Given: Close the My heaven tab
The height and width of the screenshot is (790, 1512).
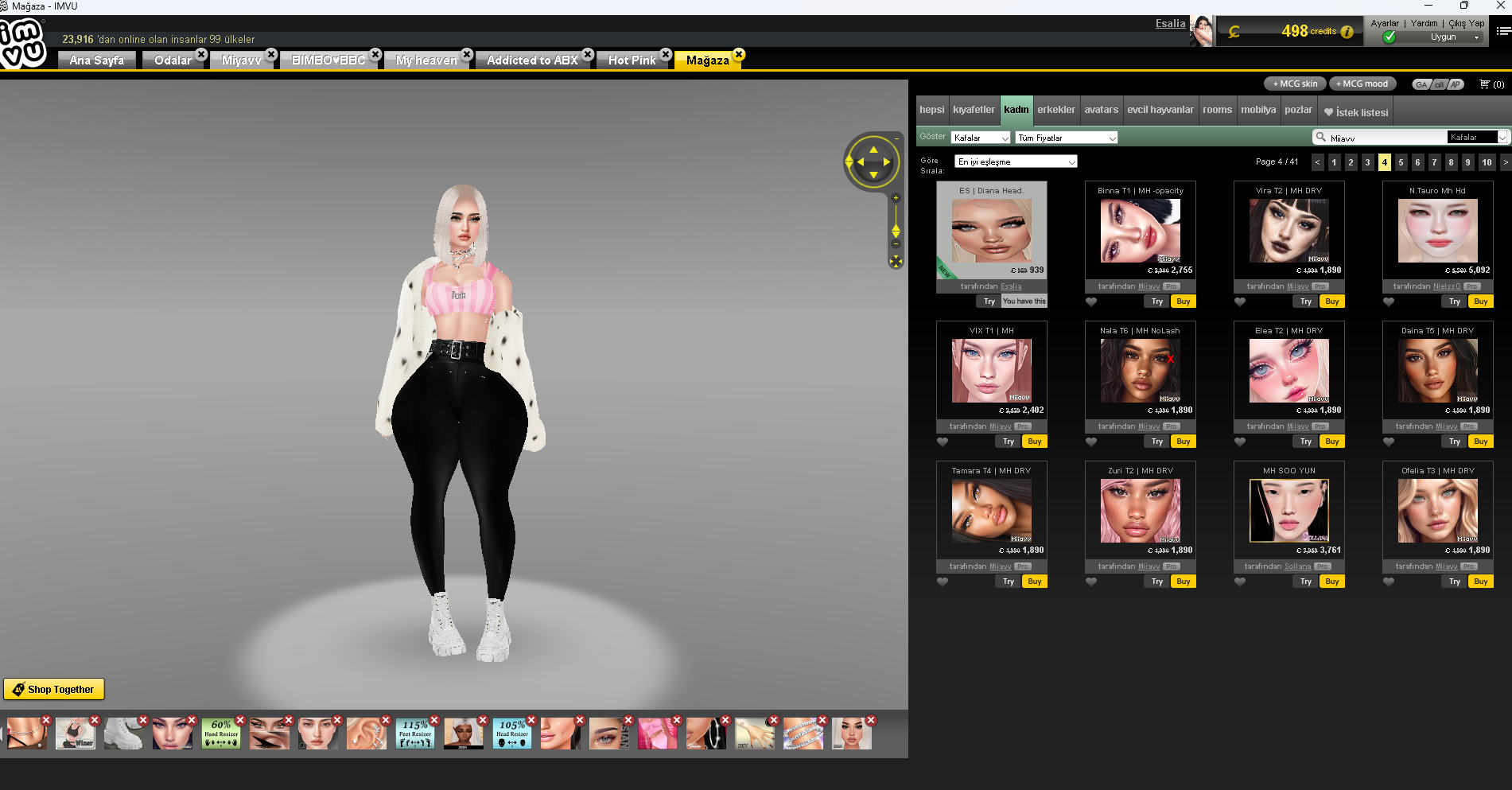Looking at the screenshot, I should point(467,54).
